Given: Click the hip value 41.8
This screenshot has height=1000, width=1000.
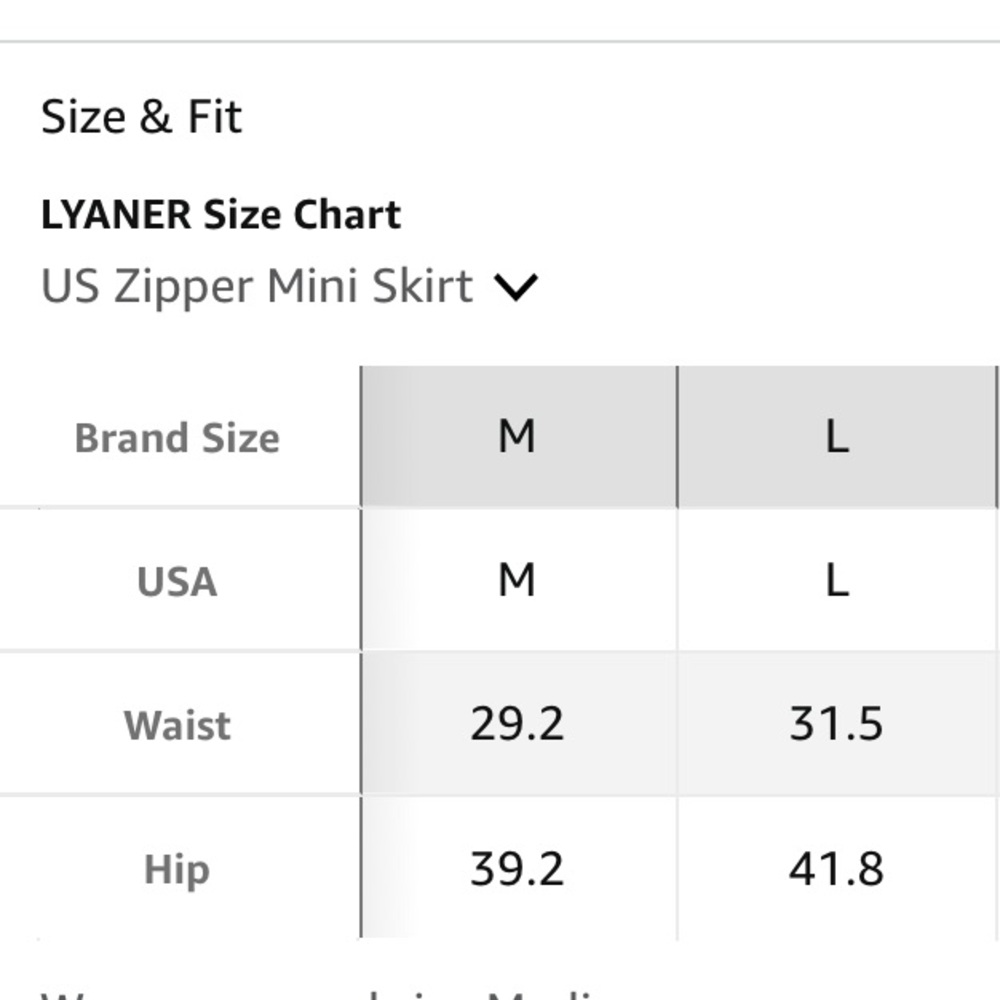Looking at the screenshot, I should click(836, 869).
